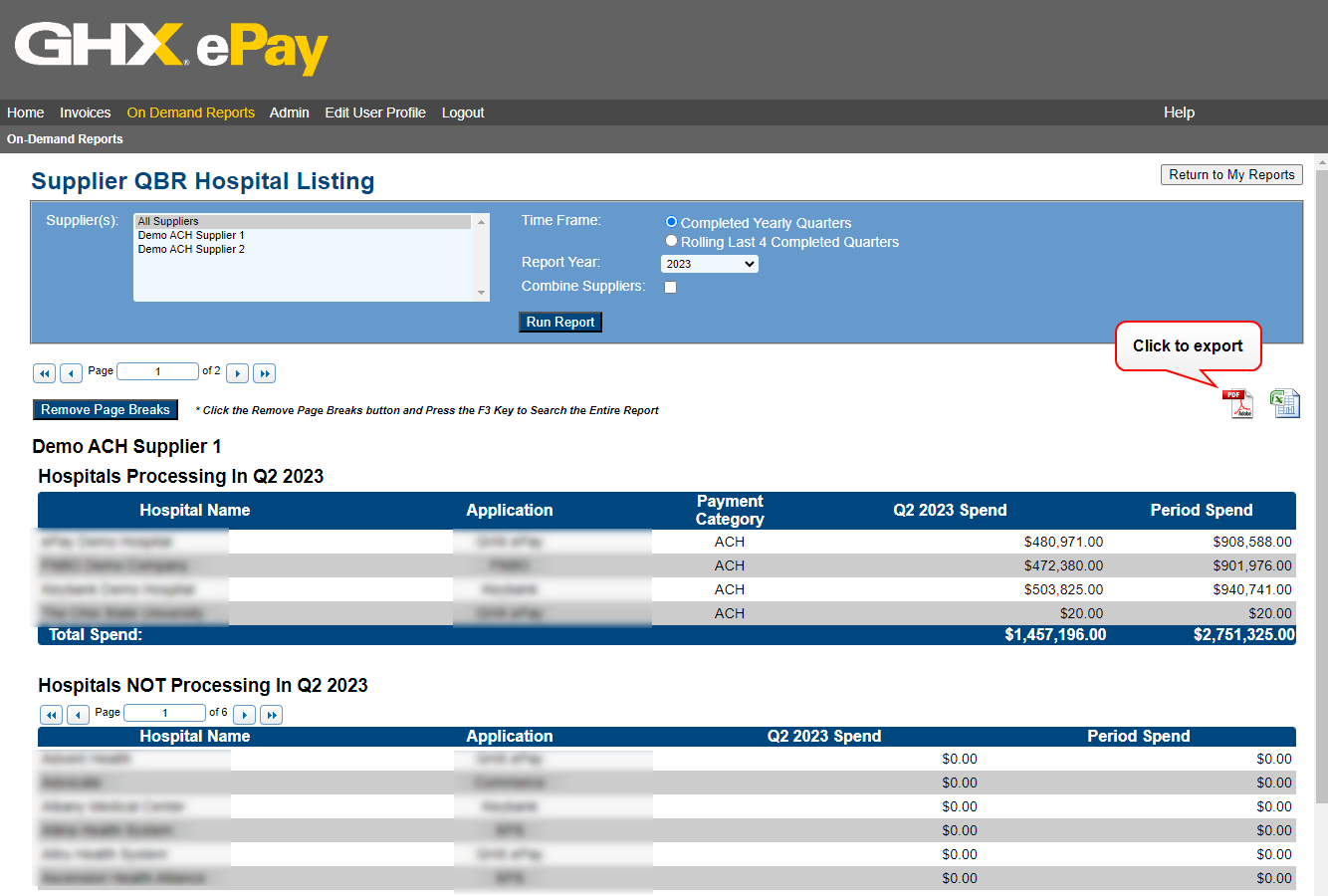The image size is (1328, 896).
Task: Go to first page of main report
Action: click(44, 373)
